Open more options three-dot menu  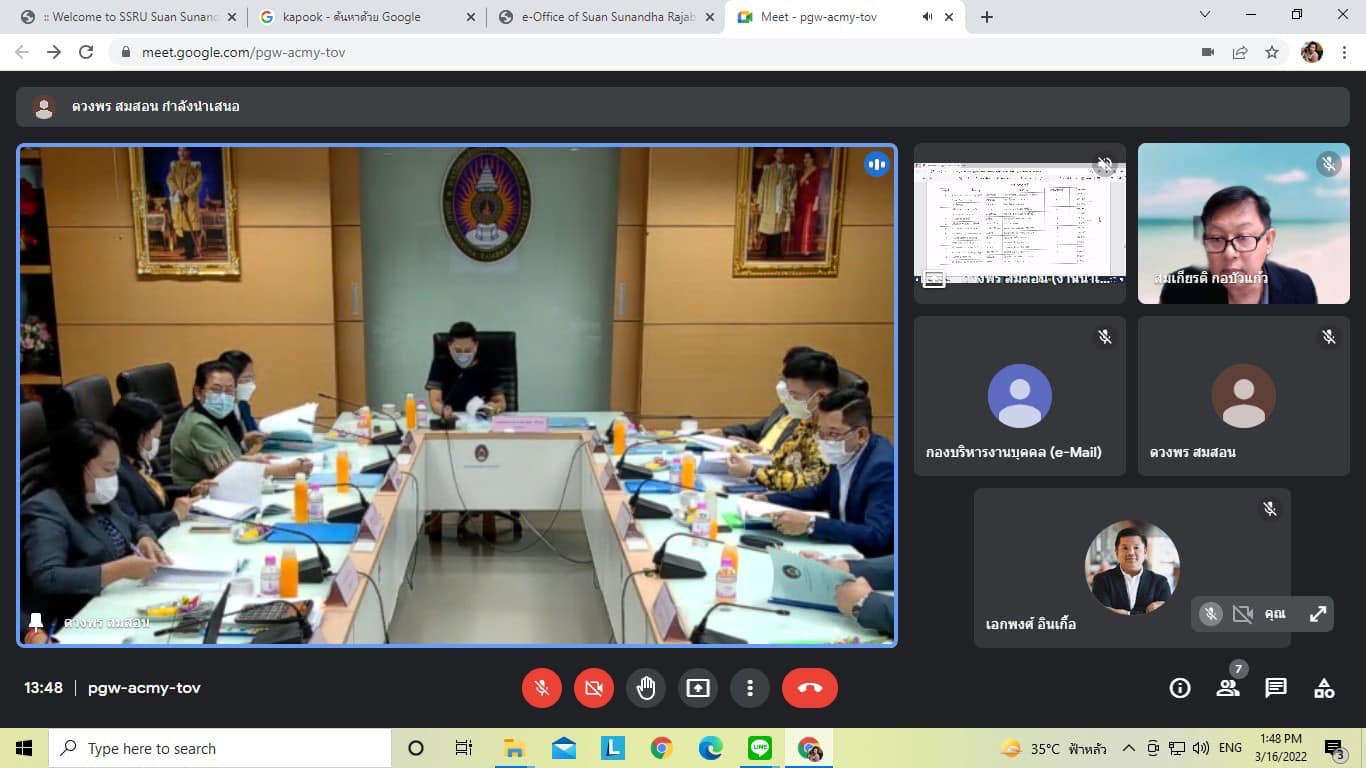pos(750,688)
